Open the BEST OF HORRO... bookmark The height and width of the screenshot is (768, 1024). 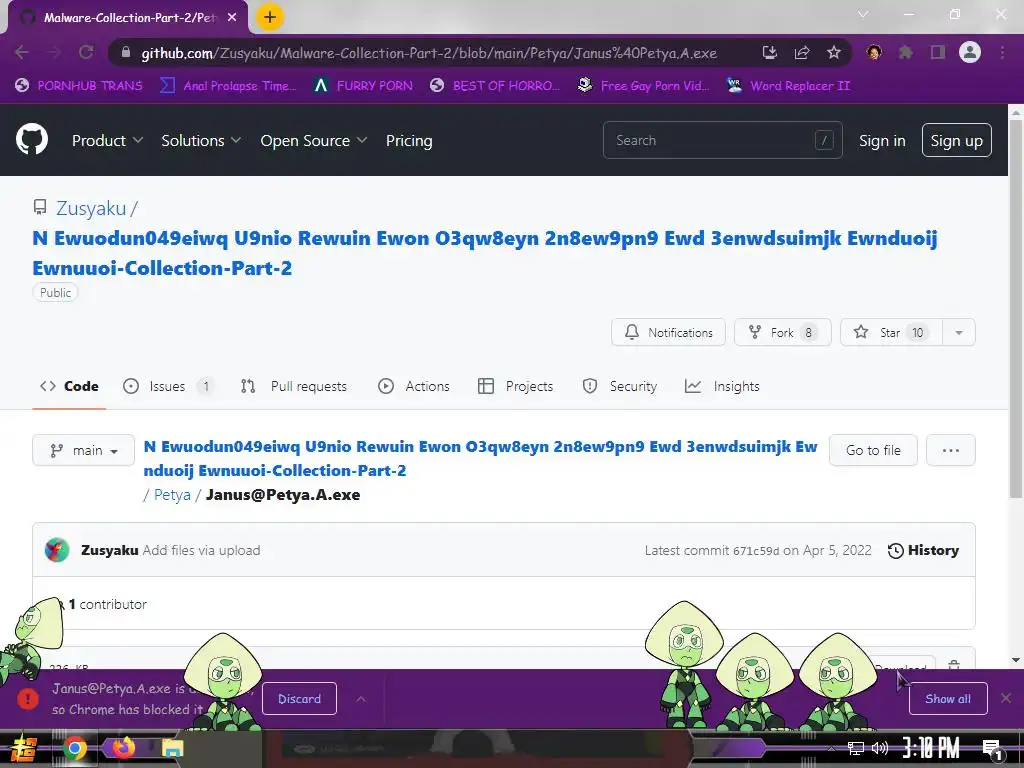[x=494, y=86]
